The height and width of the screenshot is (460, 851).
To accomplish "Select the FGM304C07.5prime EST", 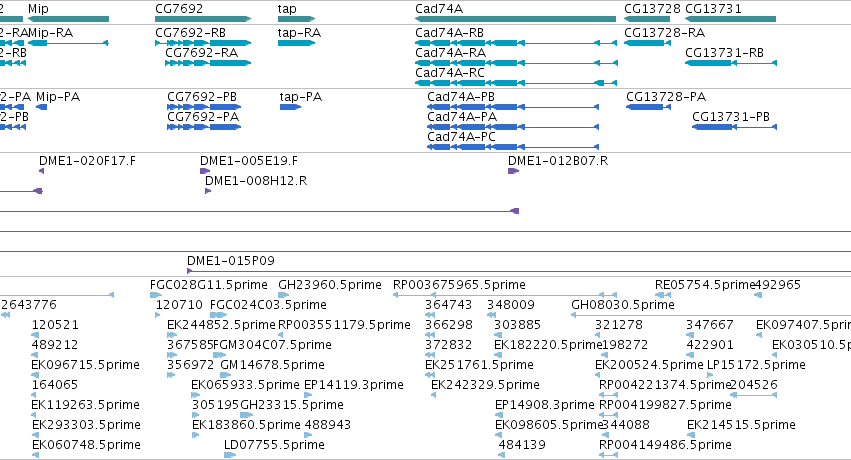I will [220, 355].
